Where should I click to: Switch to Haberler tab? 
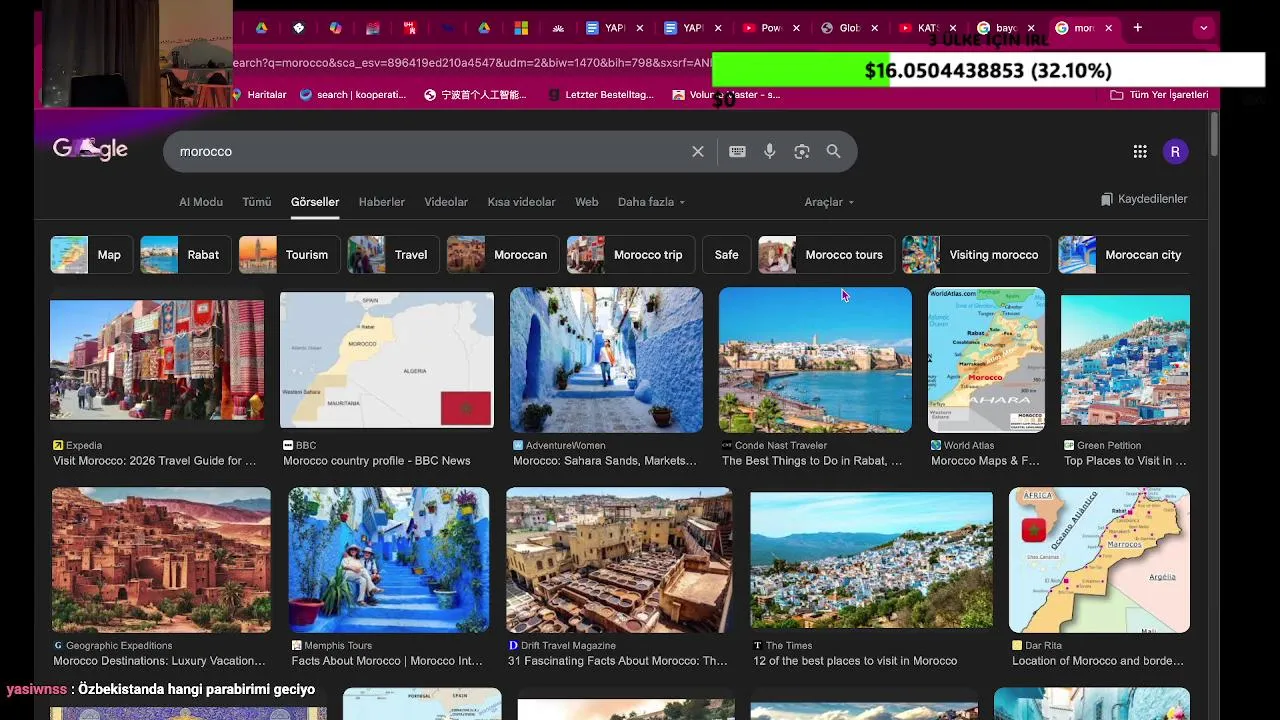click(x=382, y=202)
